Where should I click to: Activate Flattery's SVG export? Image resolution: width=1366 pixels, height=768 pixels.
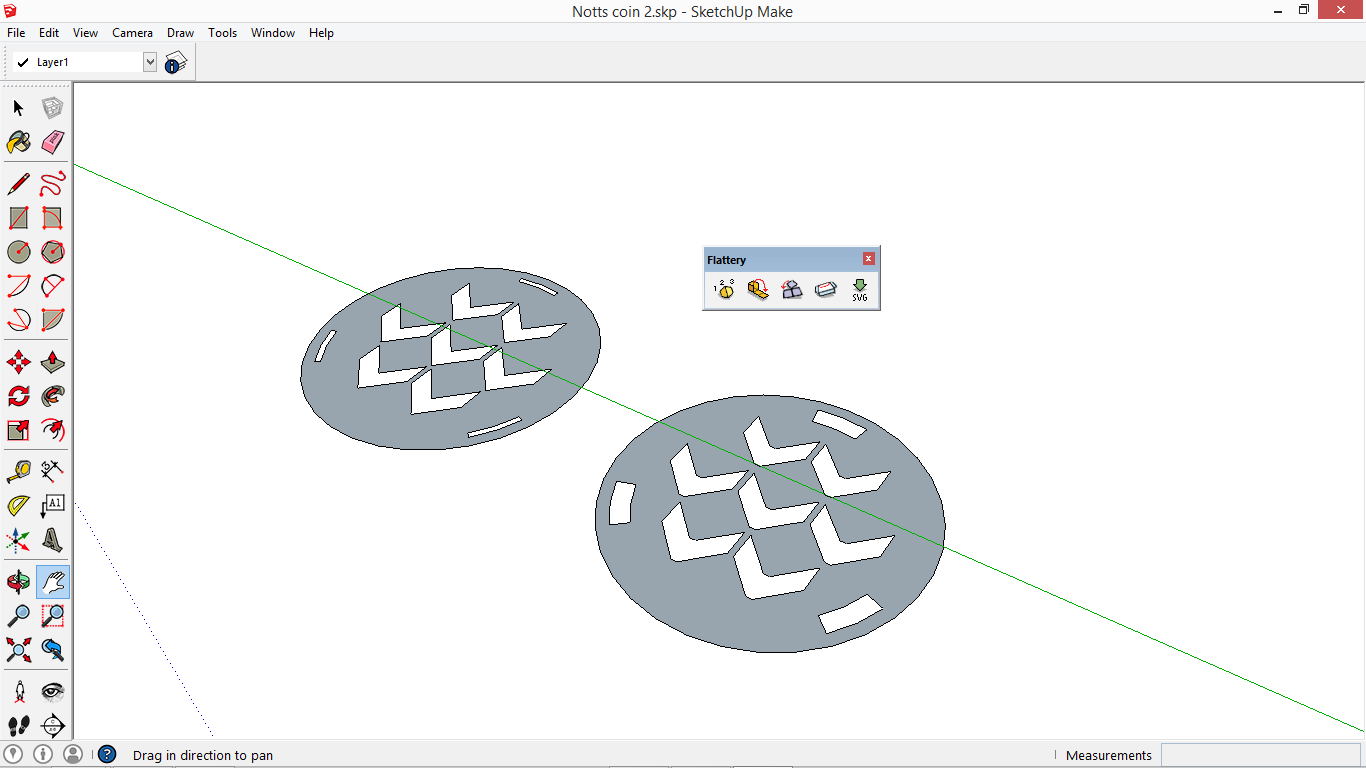859,290
